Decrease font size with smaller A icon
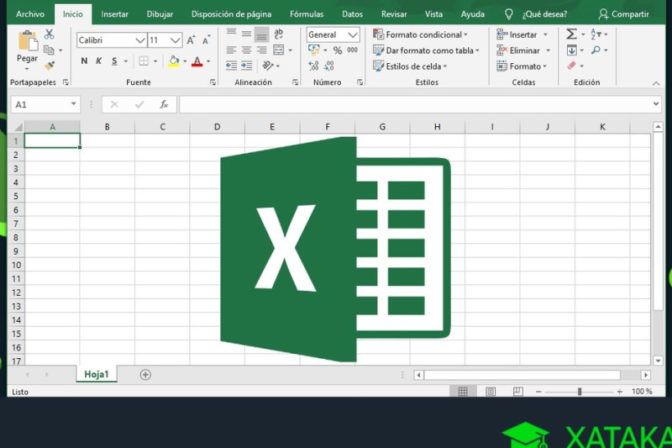 click(x=206, y=40)
